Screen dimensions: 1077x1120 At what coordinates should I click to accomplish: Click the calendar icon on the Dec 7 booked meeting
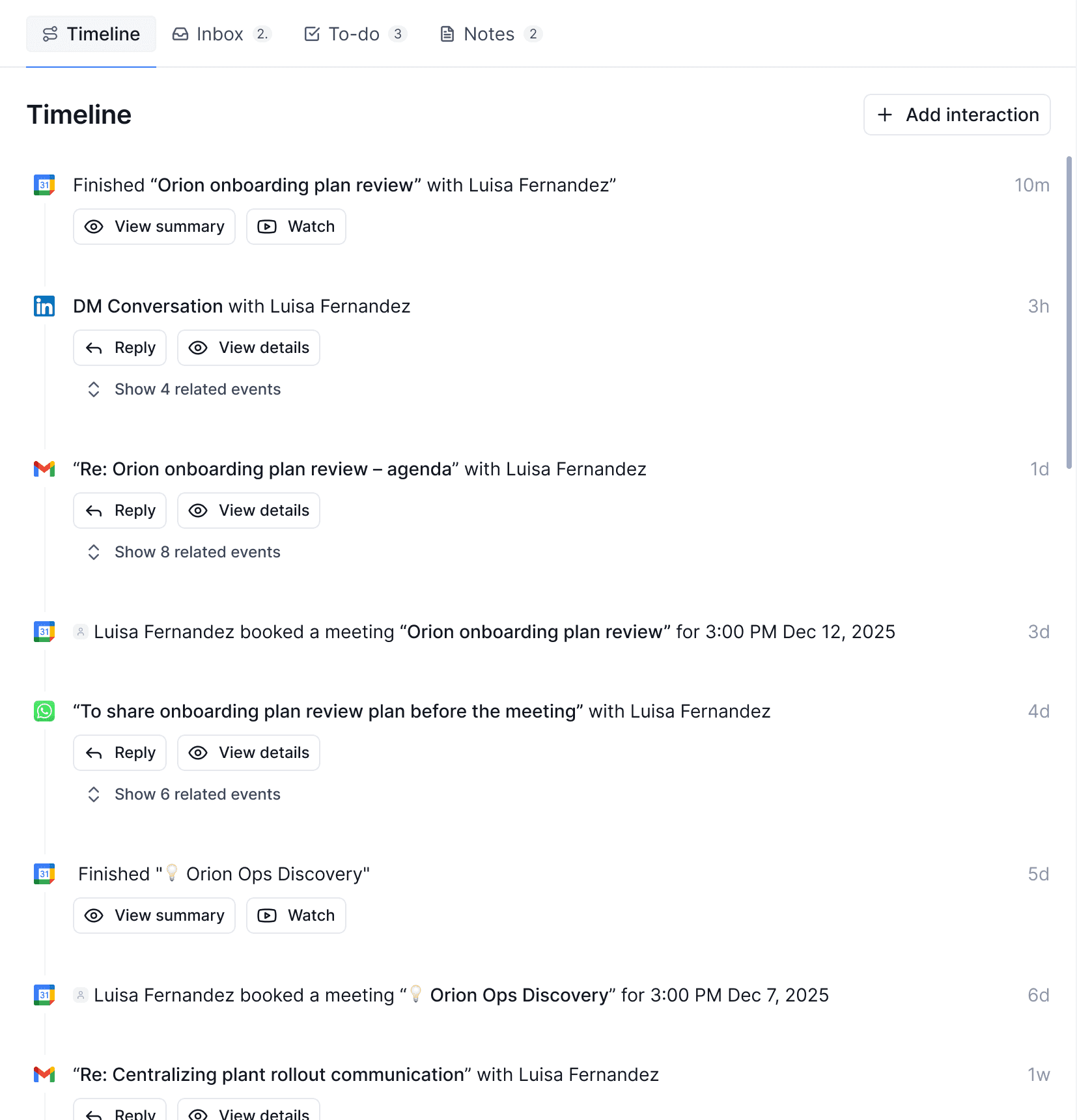pyautogui.click(x=43, y=995)
